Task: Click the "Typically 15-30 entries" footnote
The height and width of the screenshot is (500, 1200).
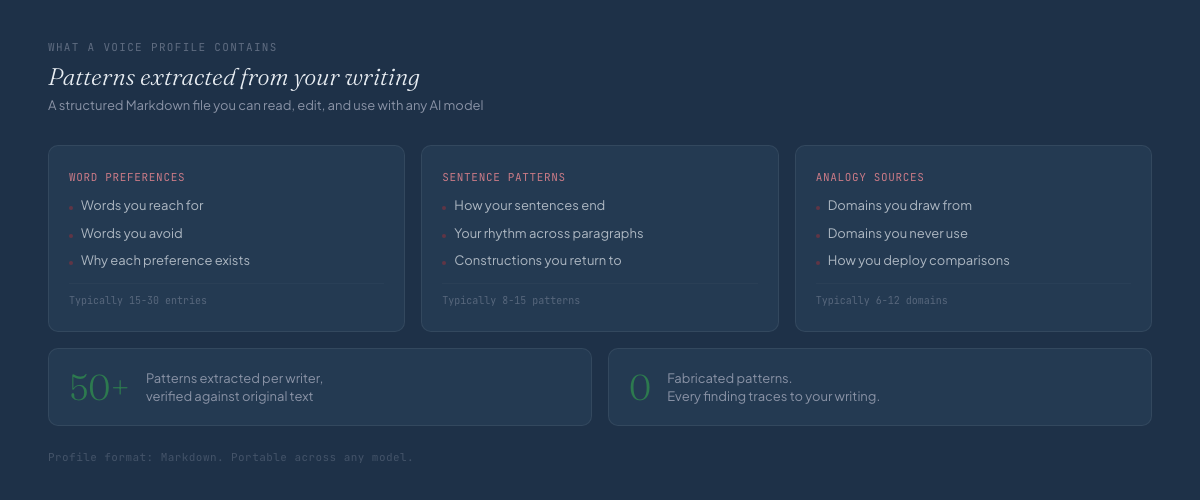Action: click(x=138, y=301)
